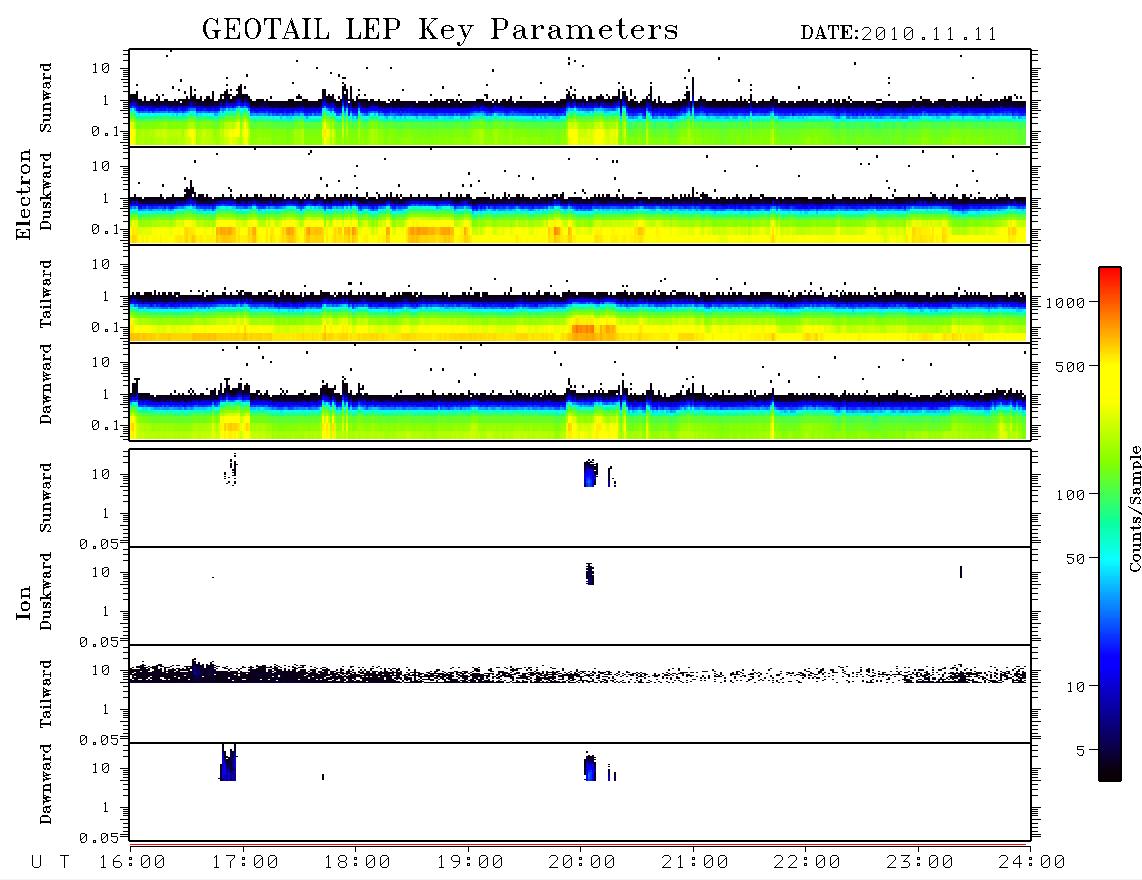Click the 24:00 time axis label
The width and height of the screenshot is (1142, 880).
[1032, 863]
